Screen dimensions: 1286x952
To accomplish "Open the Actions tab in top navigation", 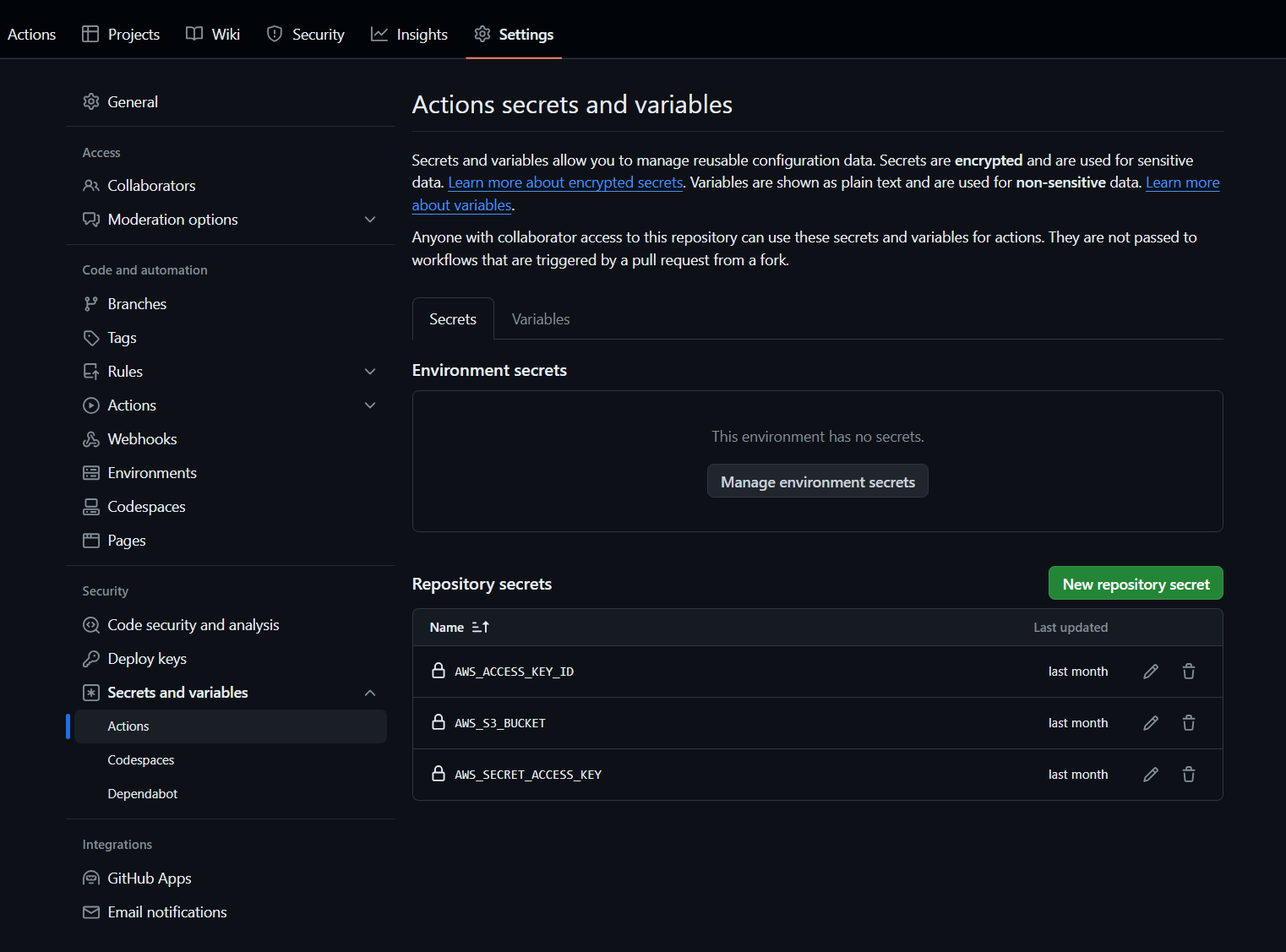I will click(31, 34).
